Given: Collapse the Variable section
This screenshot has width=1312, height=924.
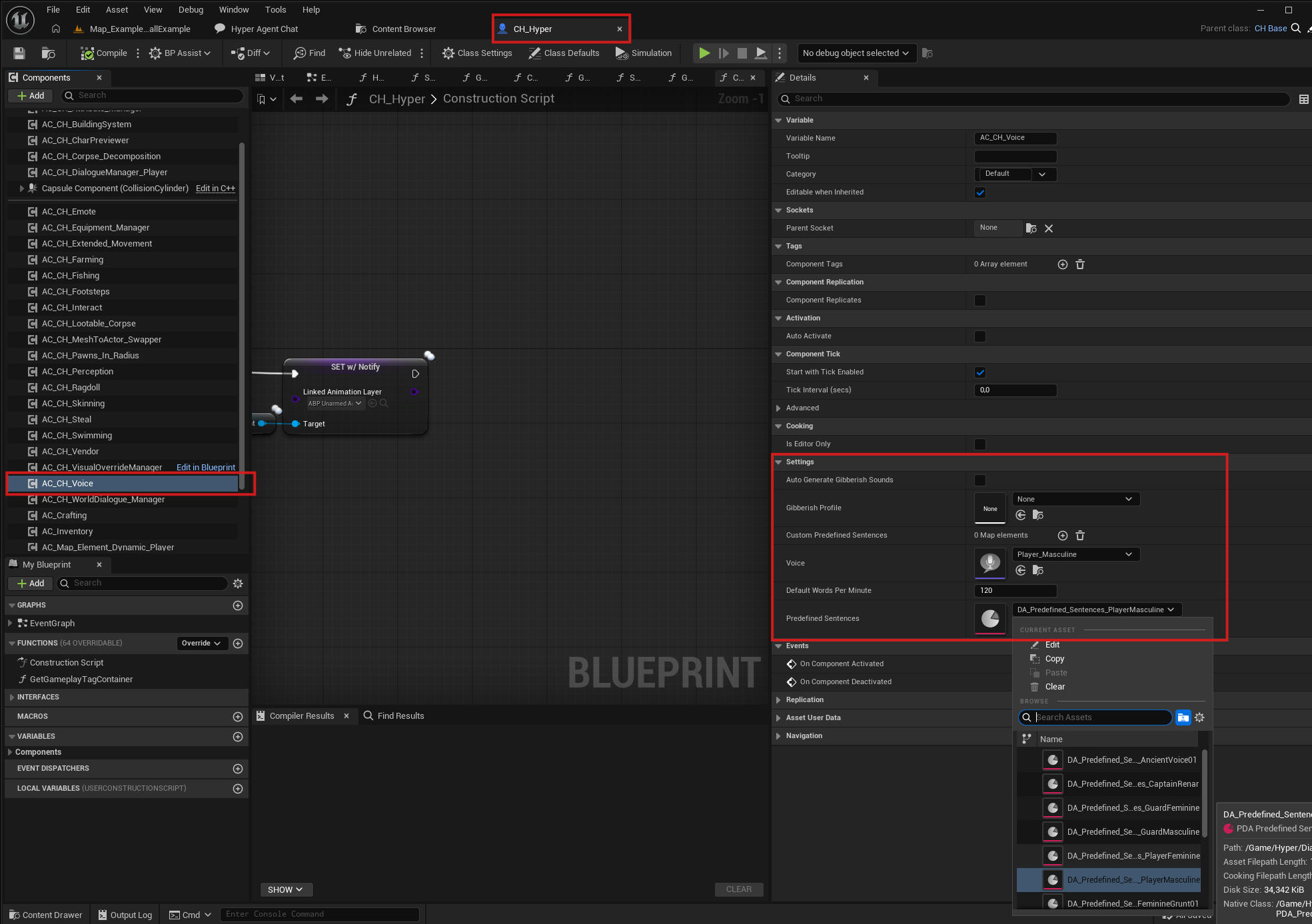Looking at the screenshot, I should point(778,121).
